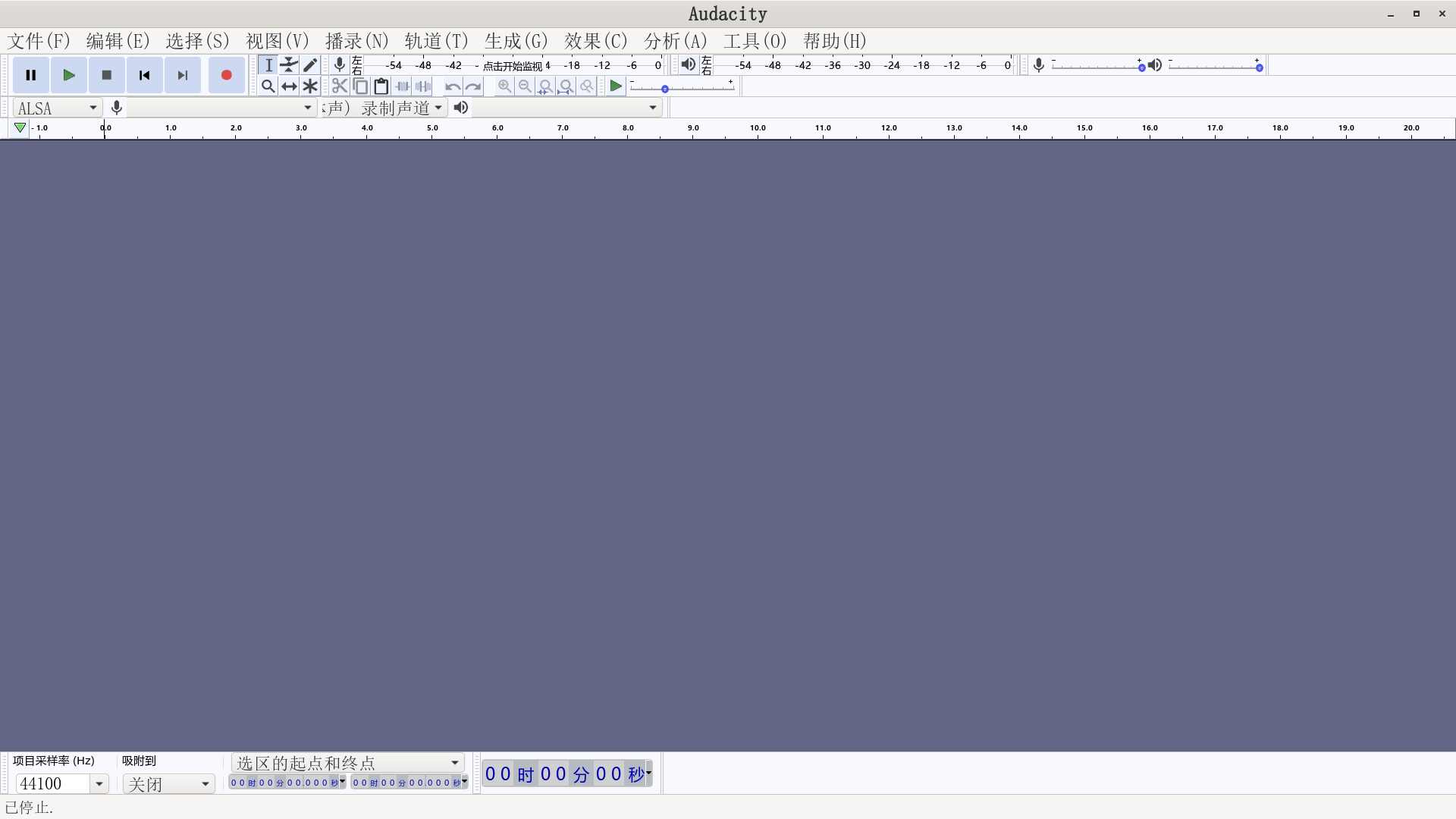Open the recording channels (录制声道) dropdown
Image resolution: width=1456 pixels, height=819 pixels.
pos(383,108)
